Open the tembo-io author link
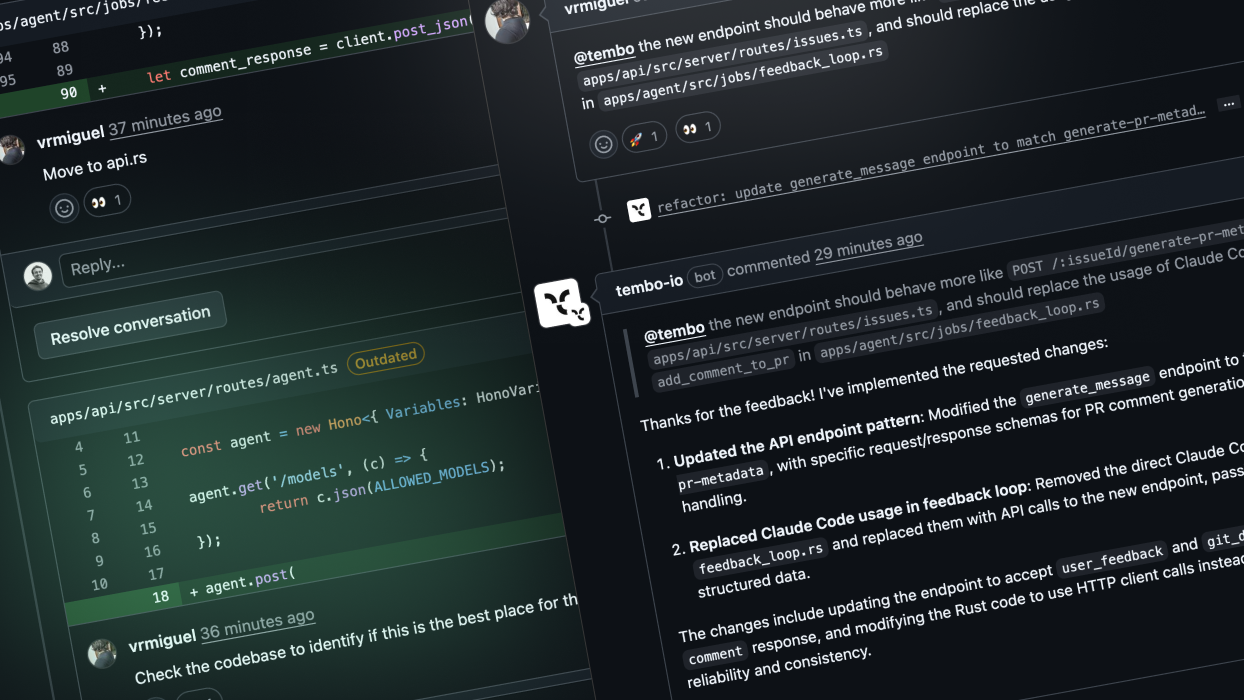Screen dimensions: 1244x700 (x=649, y=287)
